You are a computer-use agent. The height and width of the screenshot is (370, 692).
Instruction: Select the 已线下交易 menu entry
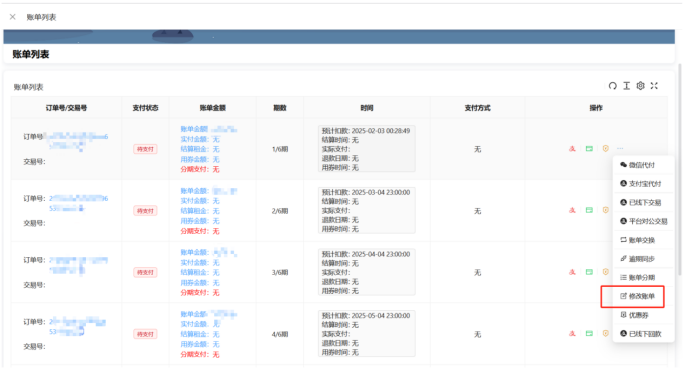point(643,203)
